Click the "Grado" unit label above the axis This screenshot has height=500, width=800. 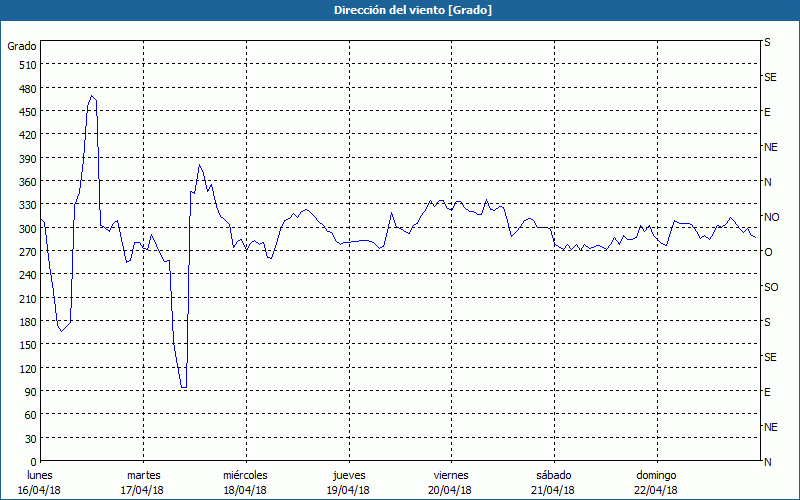(22, 46)
